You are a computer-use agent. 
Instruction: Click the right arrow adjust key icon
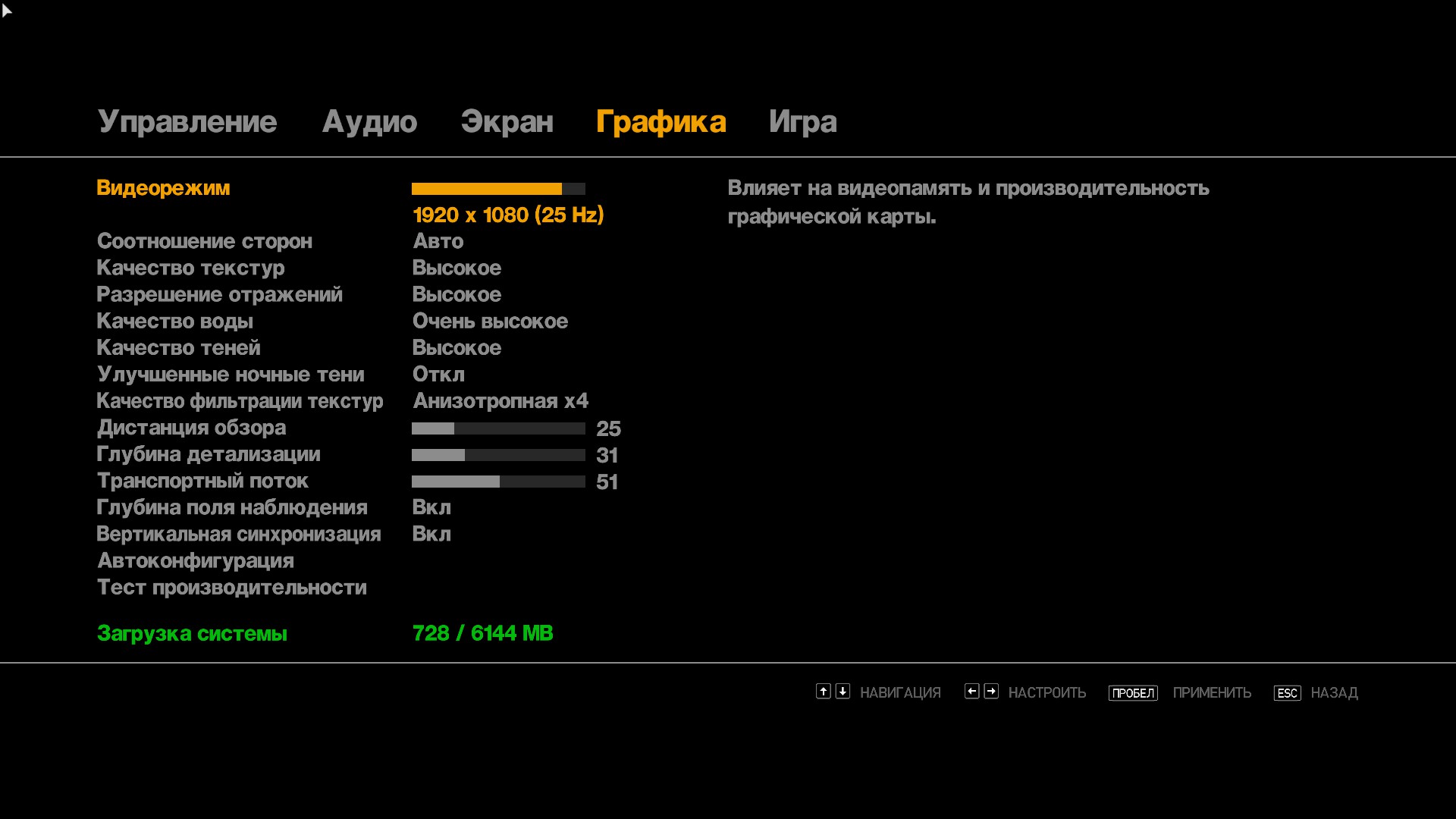991,691
